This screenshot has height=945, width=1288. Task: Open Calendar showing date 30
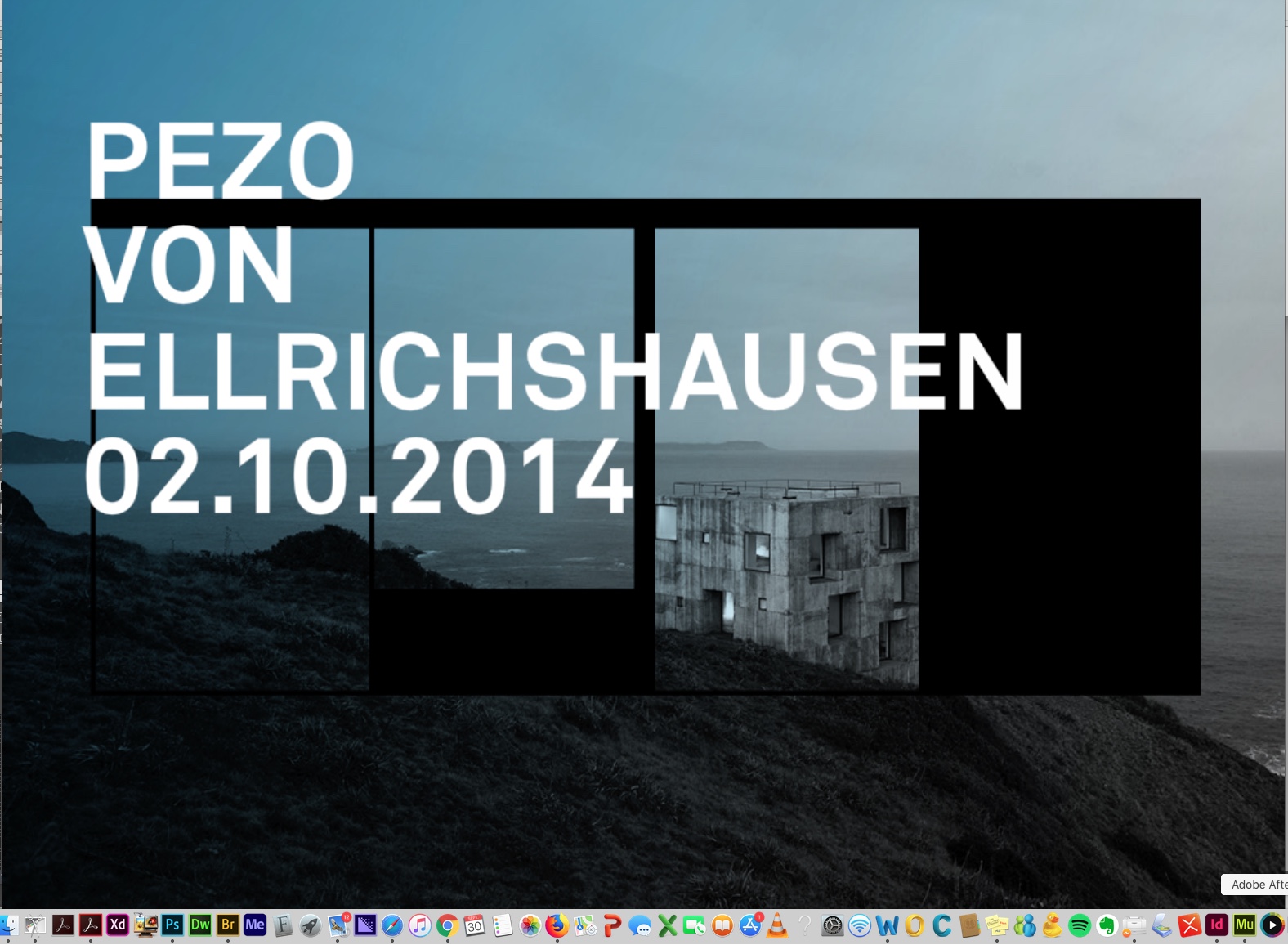[475, 925]
